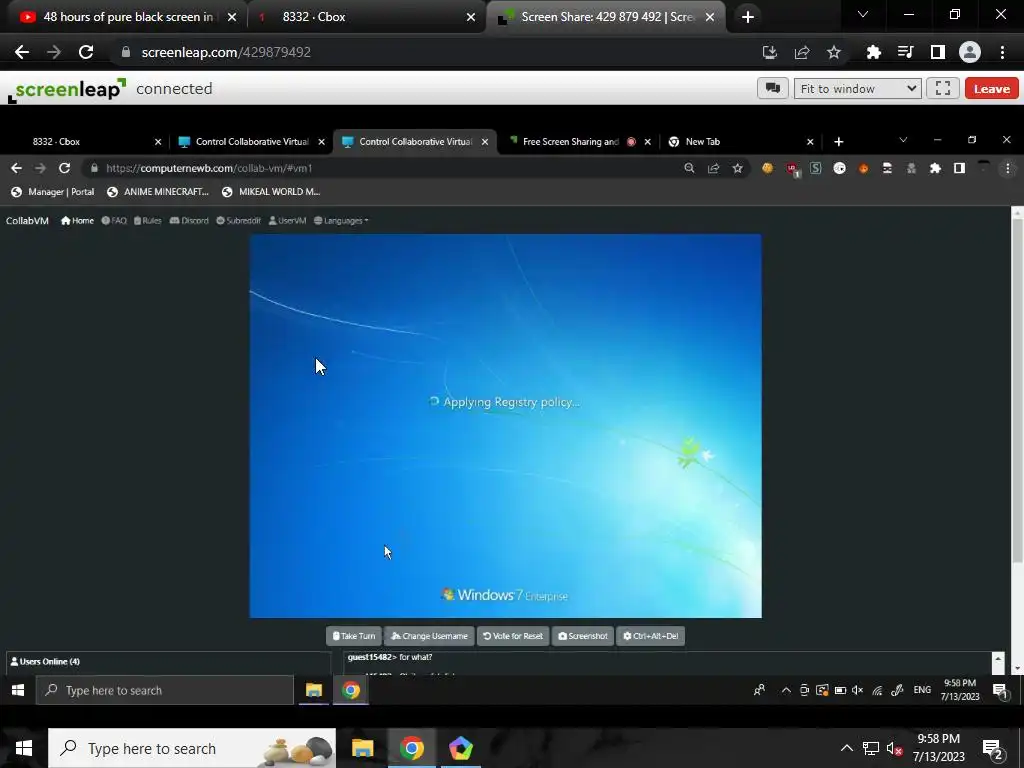
Task: Enter fullscreen in screenleap viewer
Action: pos(942,88)
